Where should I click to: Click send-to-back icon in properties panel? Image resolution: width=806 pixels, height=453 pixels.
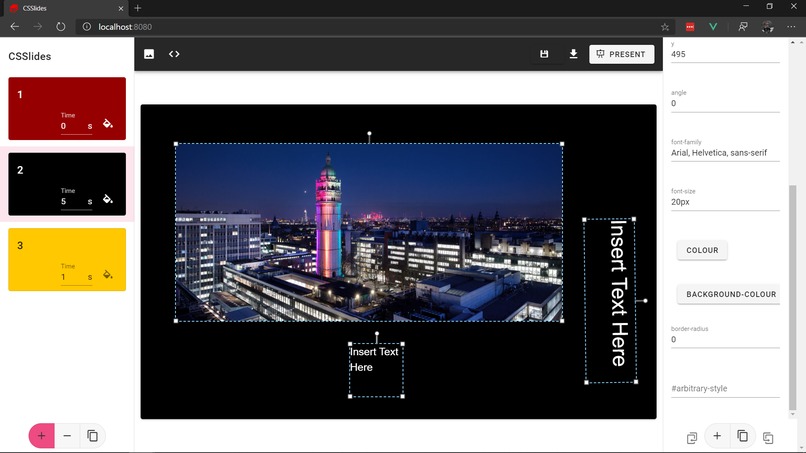768,438
